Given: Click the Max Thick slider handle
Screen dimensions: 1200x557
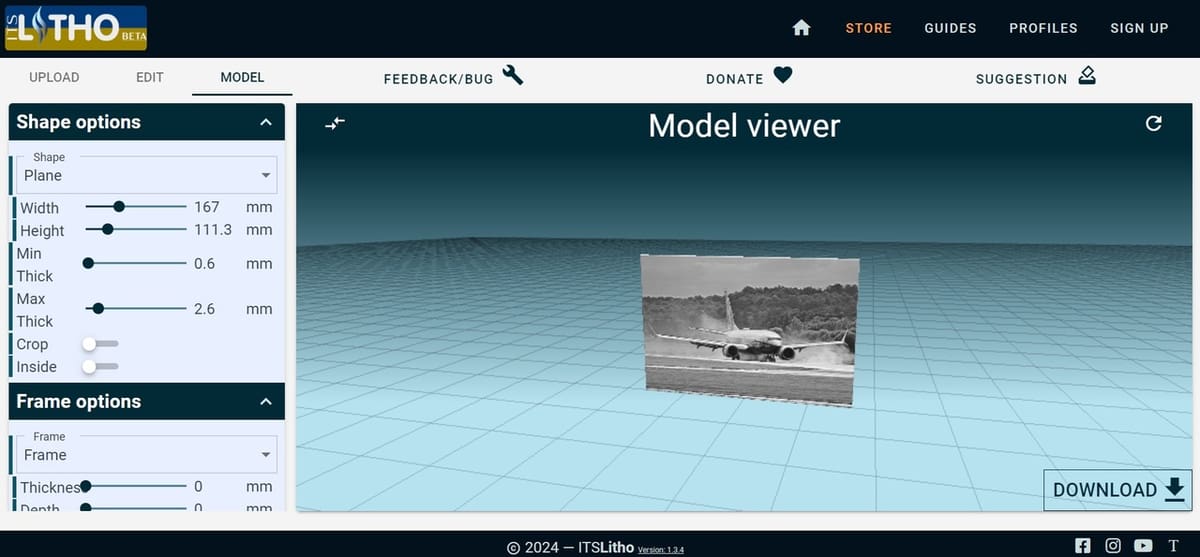Looking at the screenshot, I should coord(98,308).
